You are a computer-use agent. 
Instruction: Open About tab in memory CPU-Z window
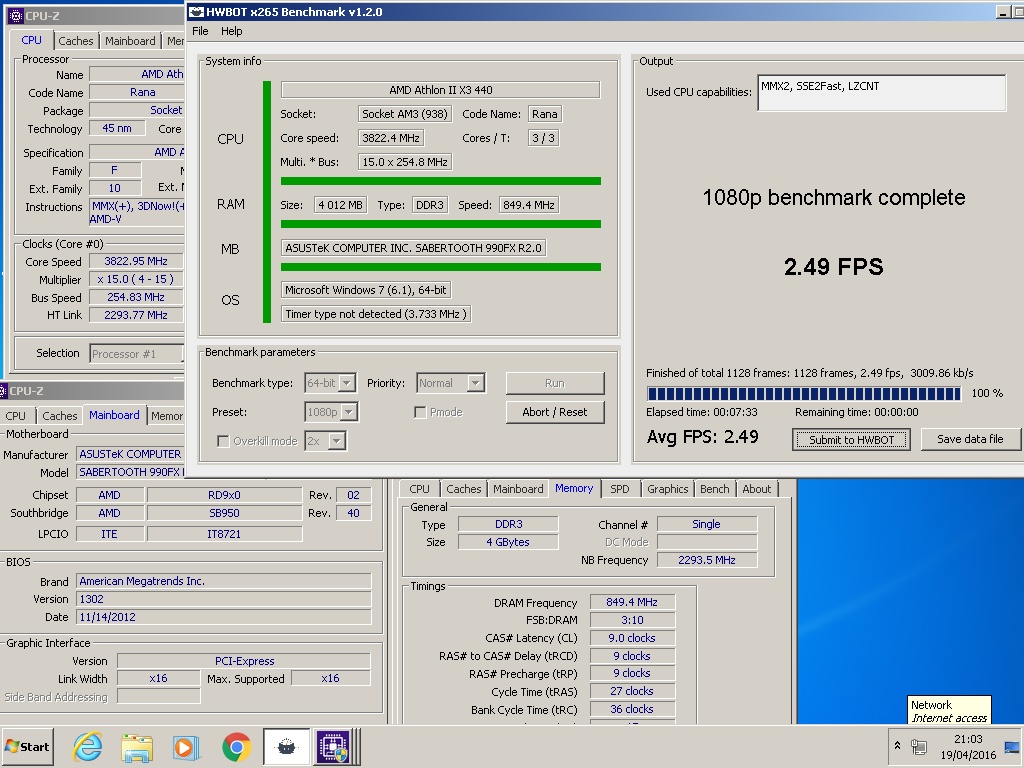(x=756, y=488)
